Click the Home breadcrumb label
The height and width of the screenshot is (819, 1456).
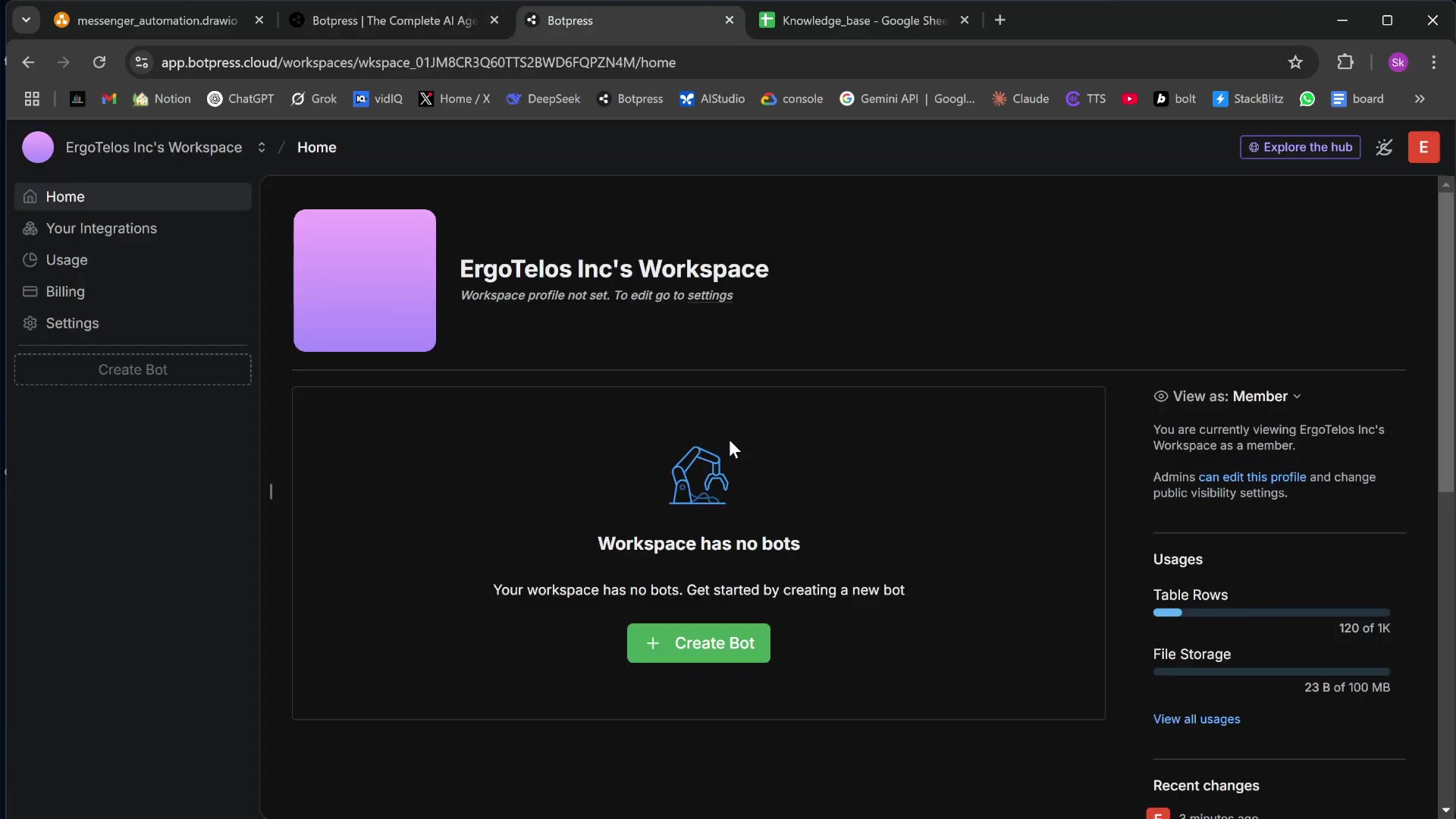[317, 147]
